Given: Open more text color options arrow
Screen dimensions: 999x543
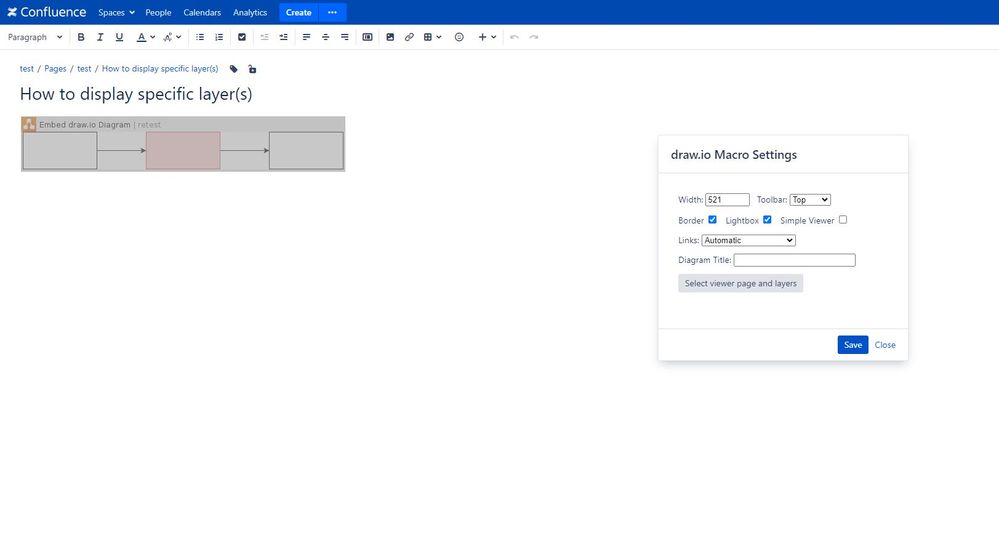Looking at the screenshot, I should click(x=153, y=37).
